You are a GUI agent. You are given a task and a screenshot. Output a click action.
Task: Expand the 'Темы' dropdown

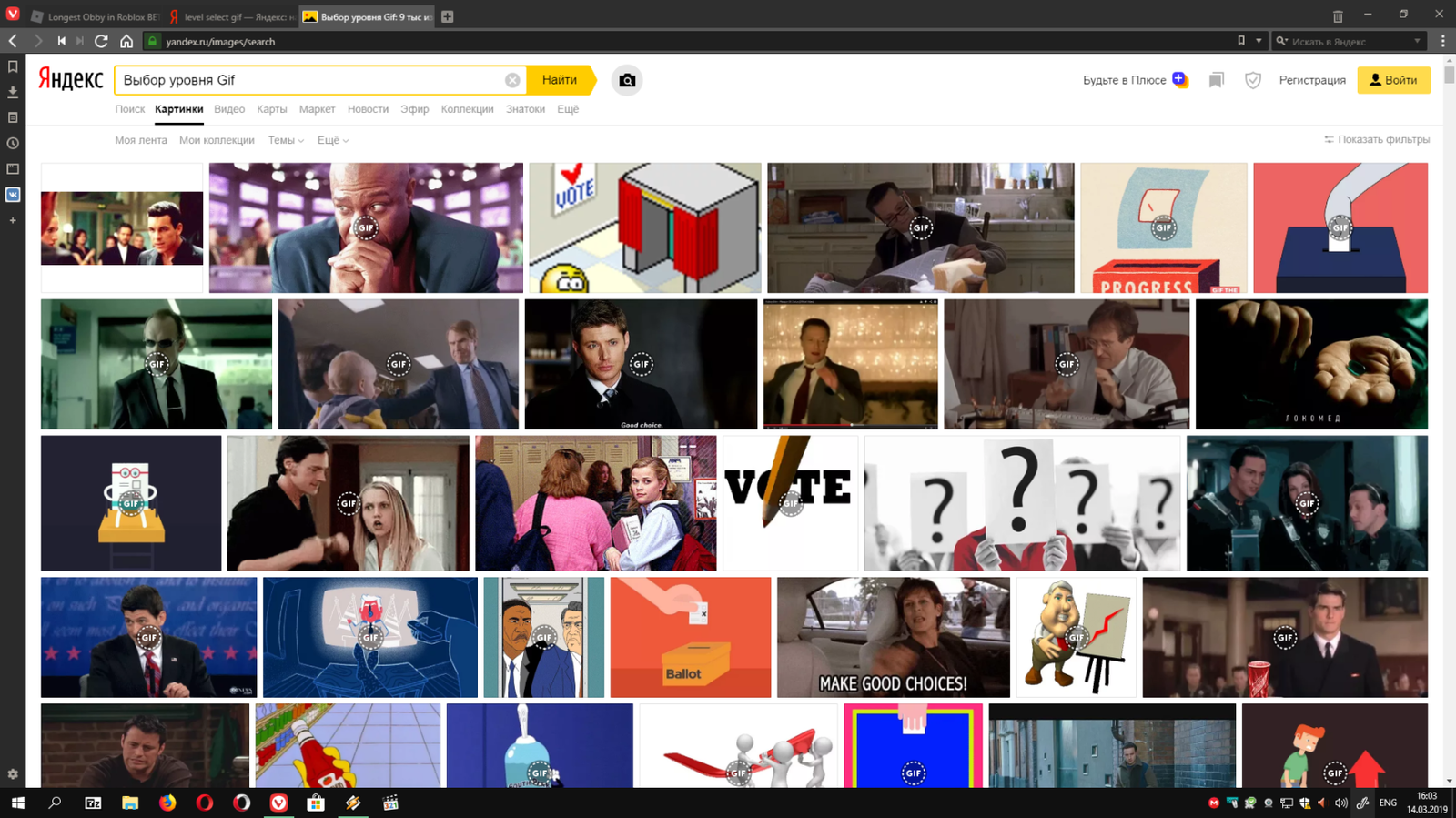pos(286,140)
